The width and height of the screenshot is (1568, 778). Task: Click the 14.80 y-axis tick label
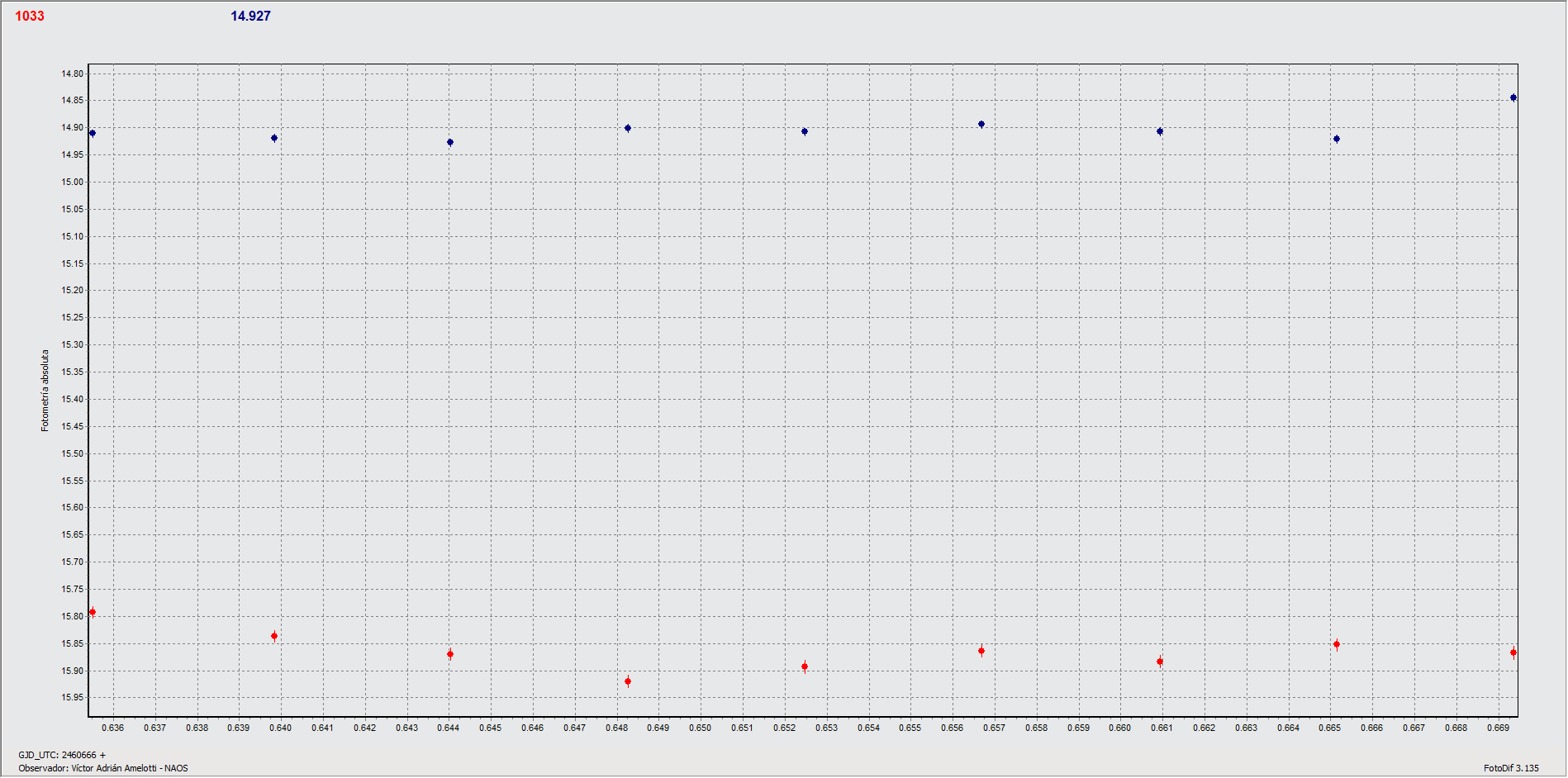[73, 74]
